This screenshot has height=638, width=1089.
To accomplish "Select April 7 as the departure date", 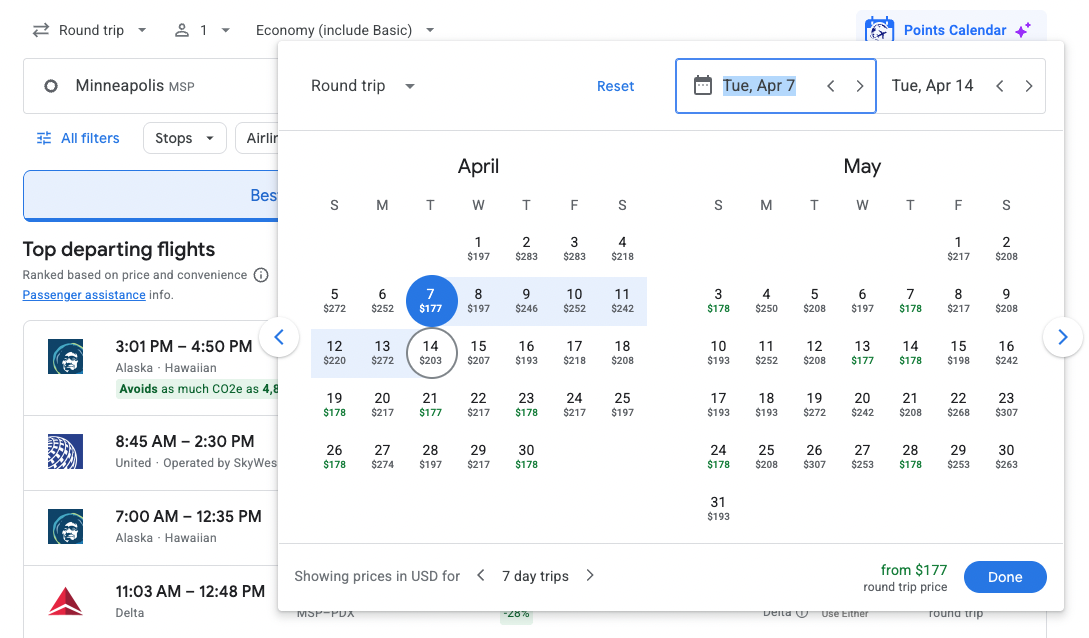I will pyautogui.click(x=430, y=300).
